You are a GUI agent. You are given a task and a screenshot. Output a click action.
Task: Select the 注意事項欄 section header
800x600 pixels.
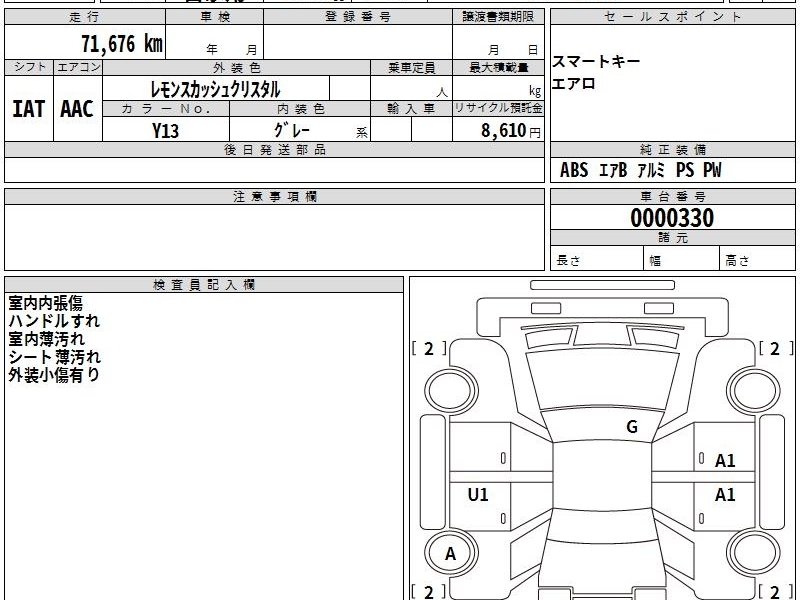[x=274, y=196]
